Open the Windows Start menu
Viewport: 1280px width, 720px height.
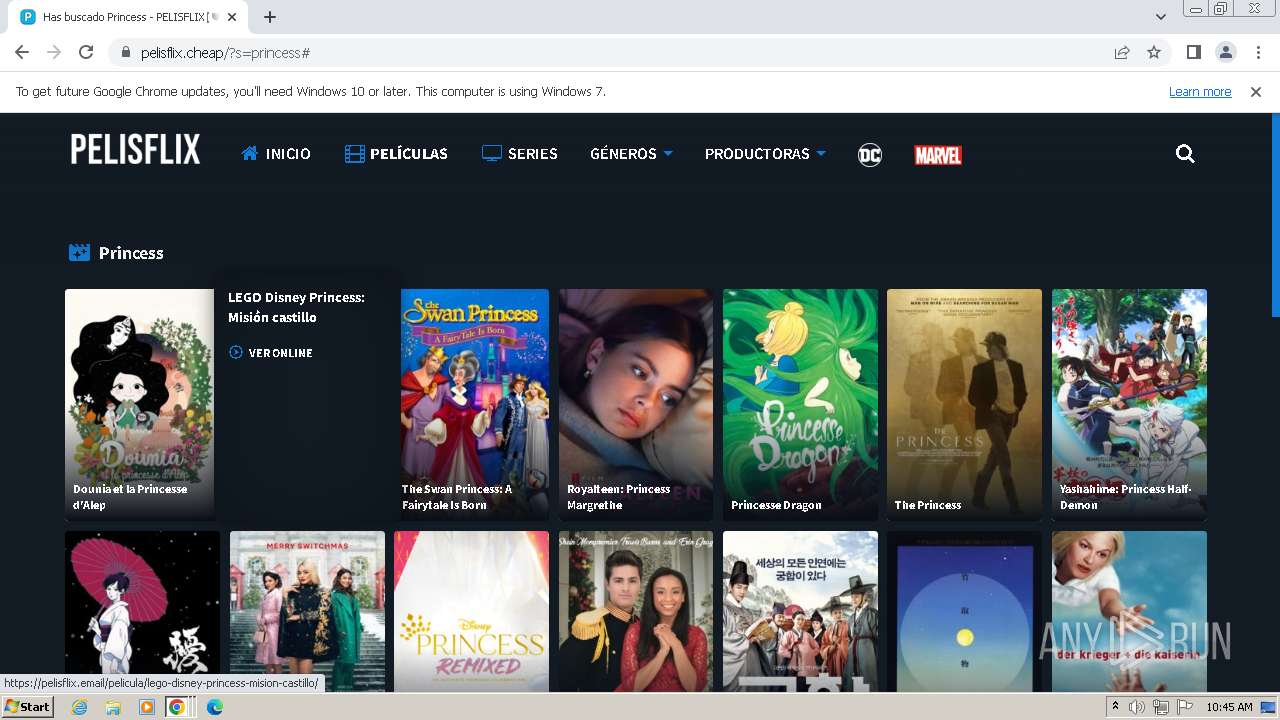[27, 706]
